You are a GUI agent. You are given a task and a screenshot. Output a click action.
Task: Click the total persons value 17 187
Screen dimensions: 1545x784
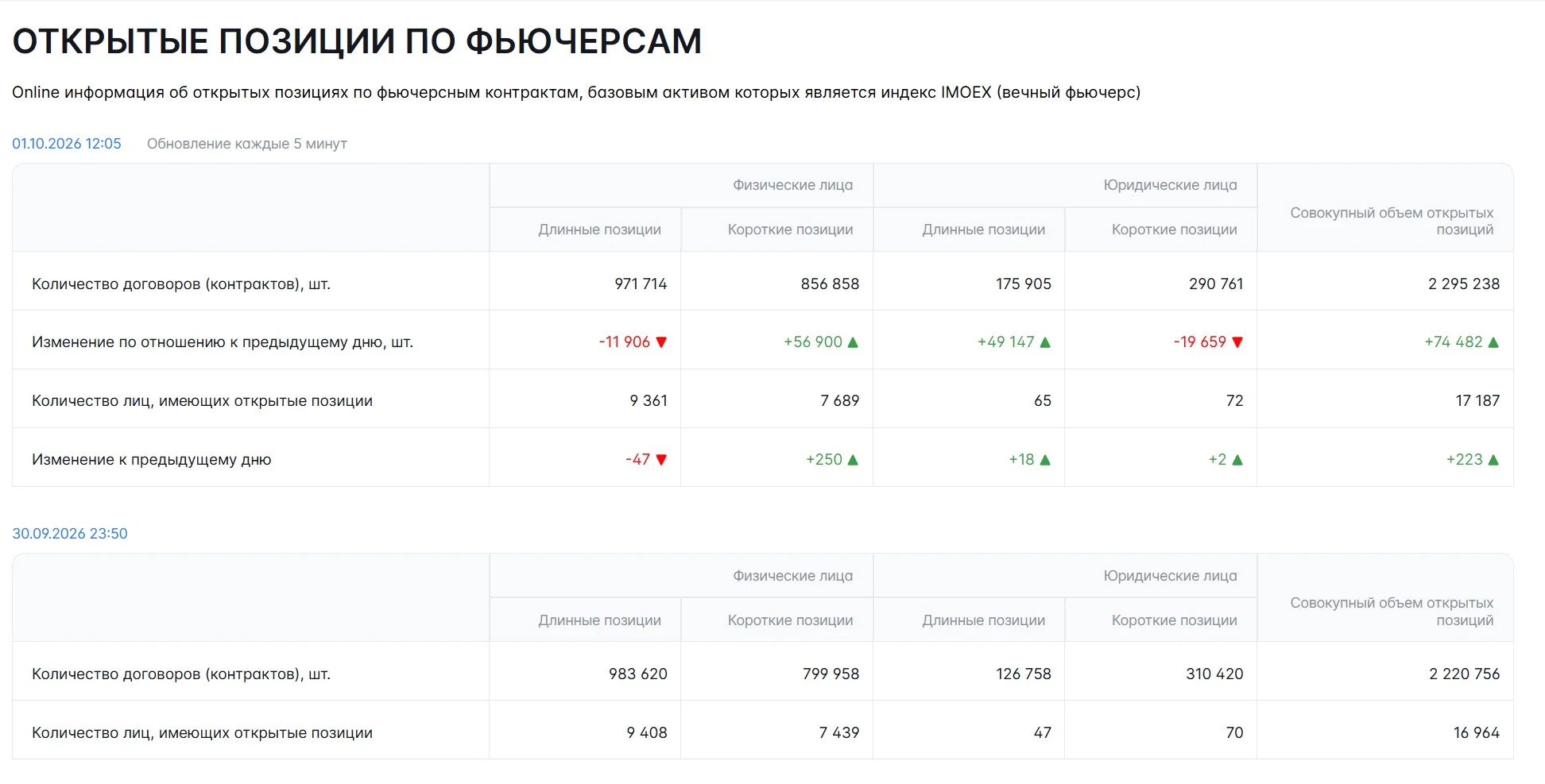tap(1477, 401)
